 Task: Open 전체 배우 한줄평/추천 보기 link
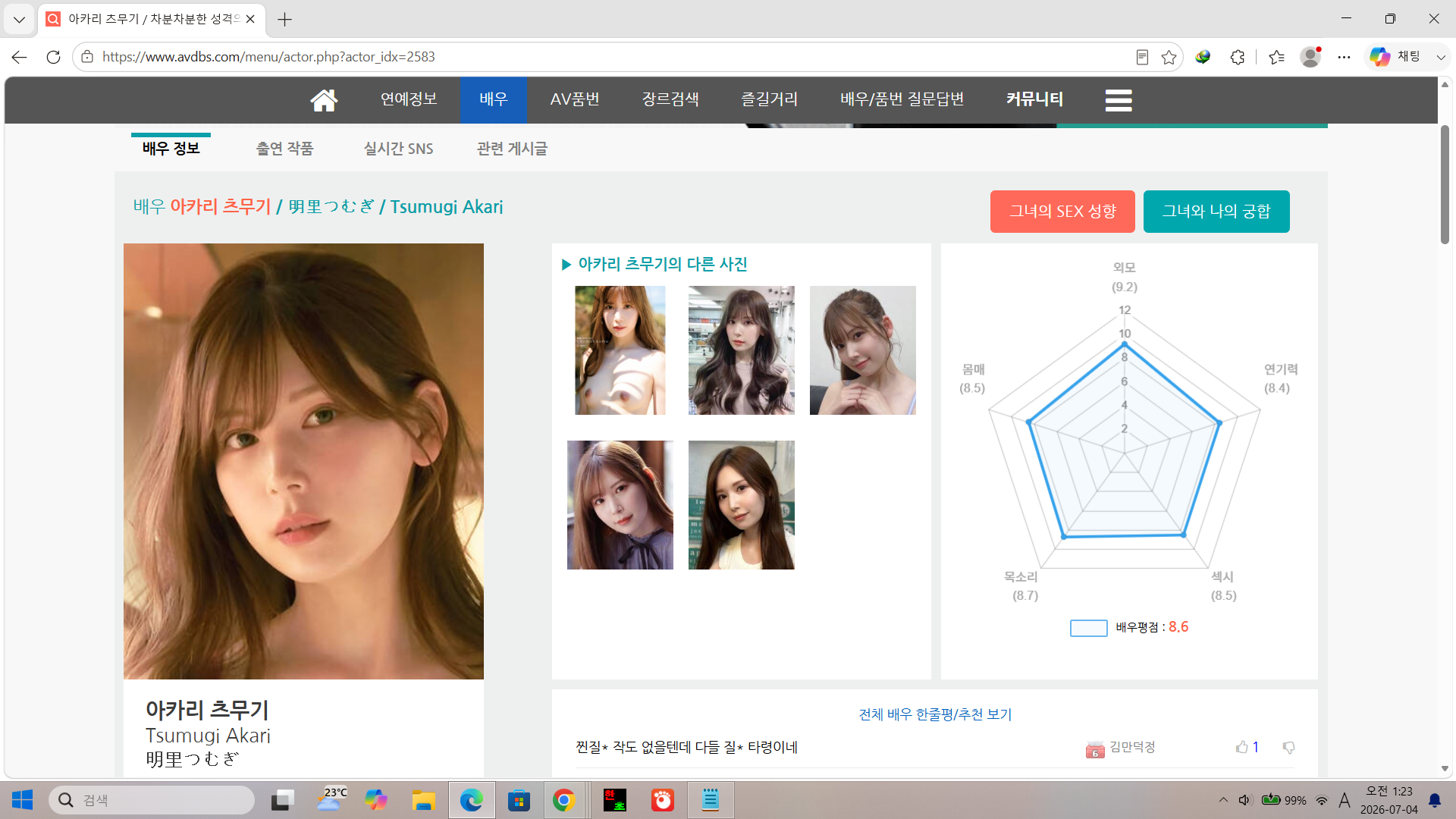(x=935, y=714)
